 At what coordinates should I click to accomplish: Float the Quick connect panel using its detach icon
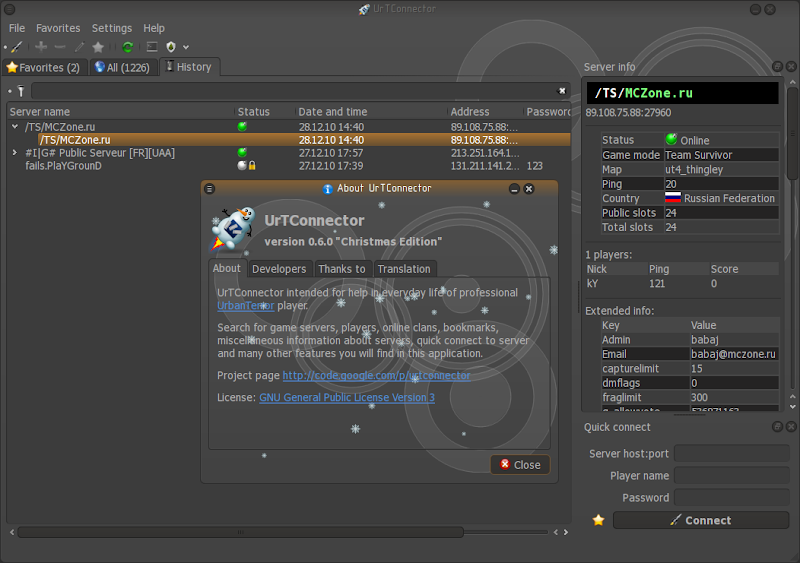pyautogui.click(x=777, y=426)
